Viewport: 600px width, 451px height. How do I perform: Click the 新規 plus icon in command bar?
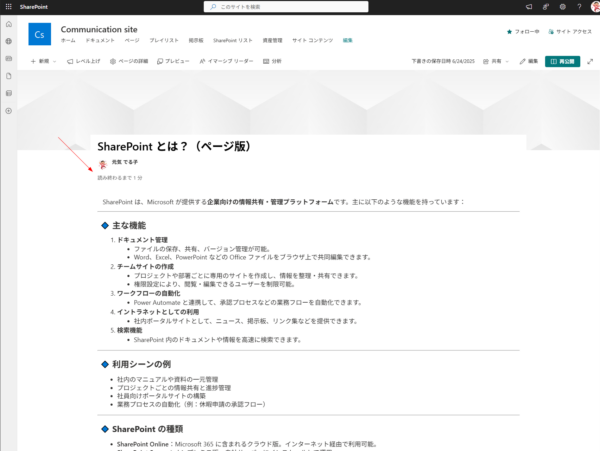(x=33, y=61)
